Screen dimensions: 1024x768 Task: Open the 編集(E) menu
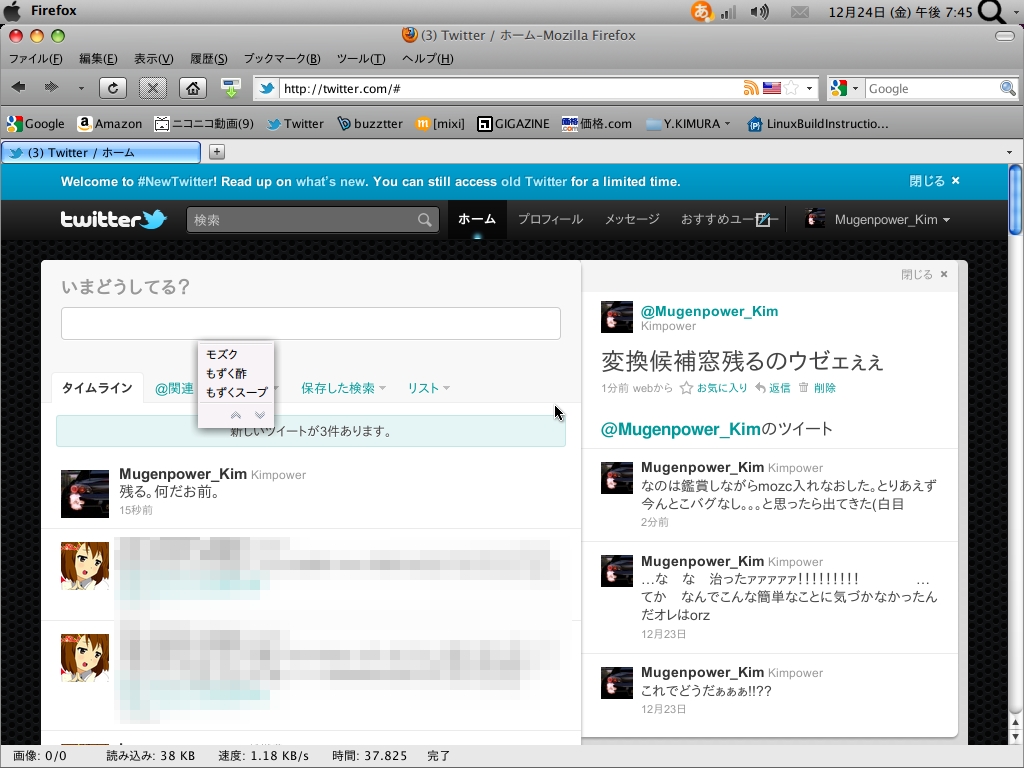[98, 59]
